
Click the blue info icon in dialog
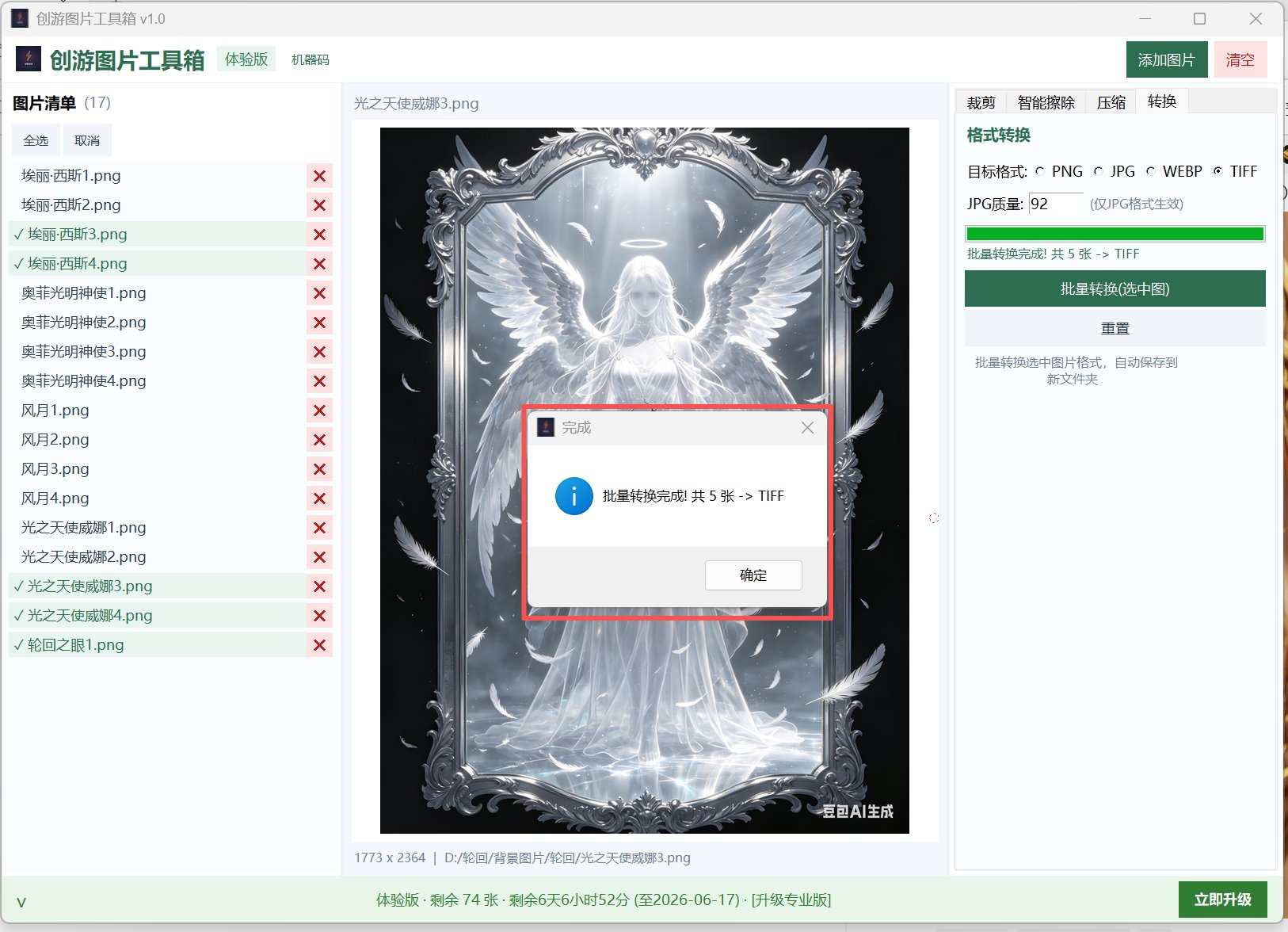click(574, 496)
